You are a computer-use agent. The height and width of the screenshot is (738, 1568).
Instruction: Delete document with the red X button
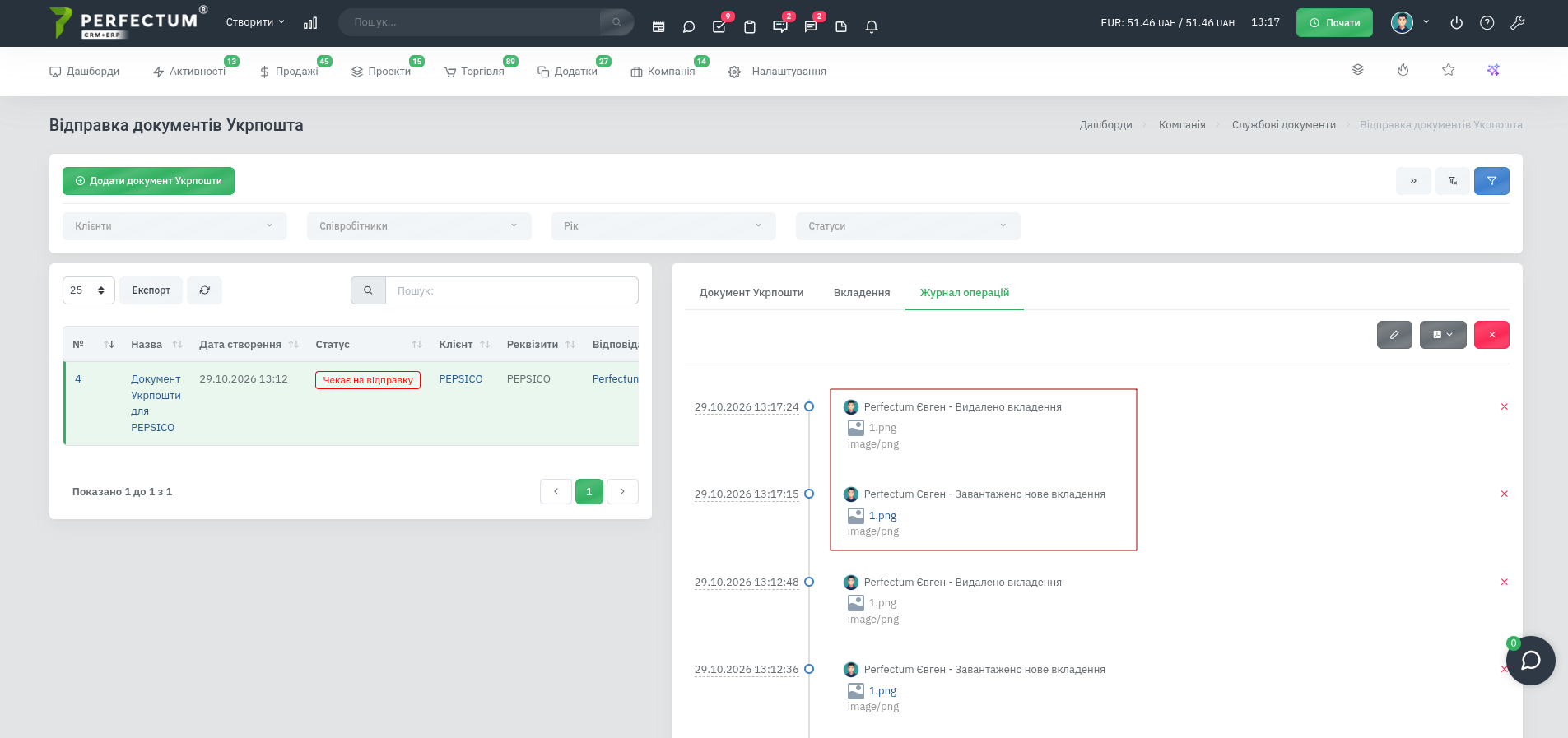click(x=1491, y=335)
